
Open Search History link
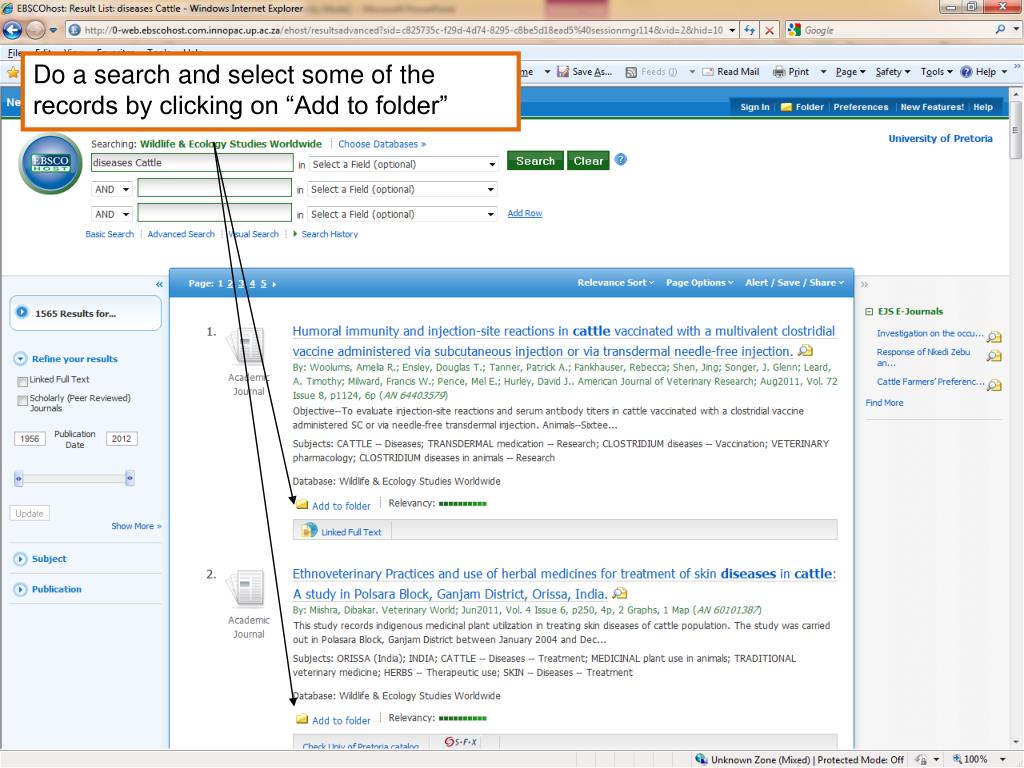(x=330, y=234)
